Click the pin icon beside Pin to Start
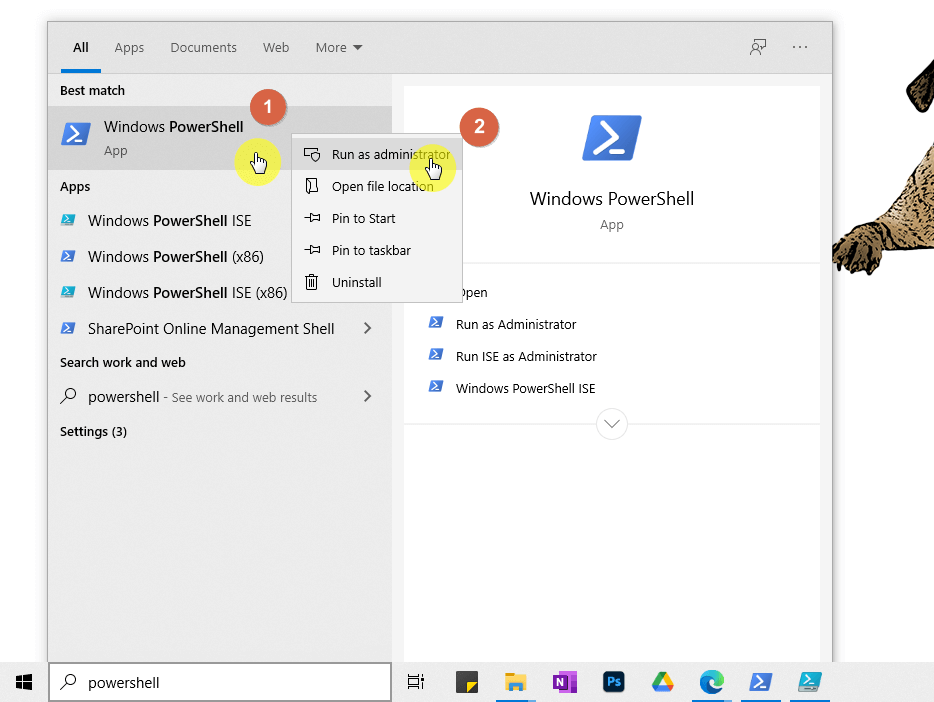This screenshot has height=702, width=934. [312, 218]
